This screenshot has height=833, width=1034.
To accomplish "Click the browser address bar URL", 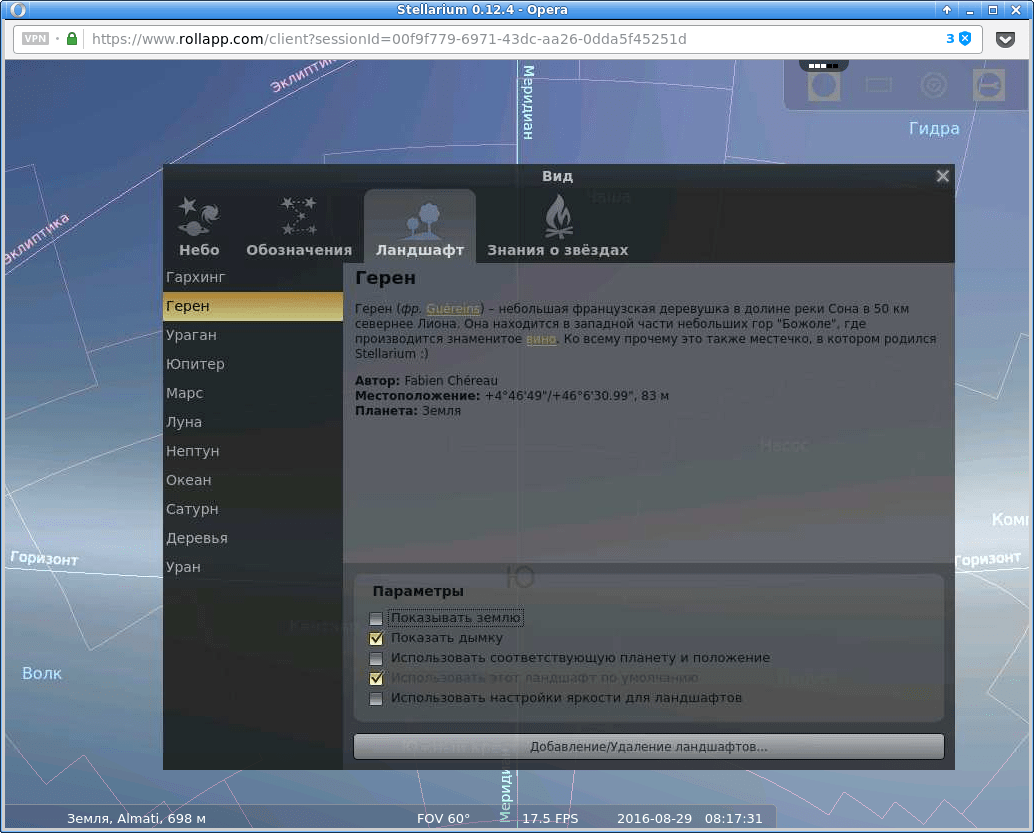I will (389, 39).
